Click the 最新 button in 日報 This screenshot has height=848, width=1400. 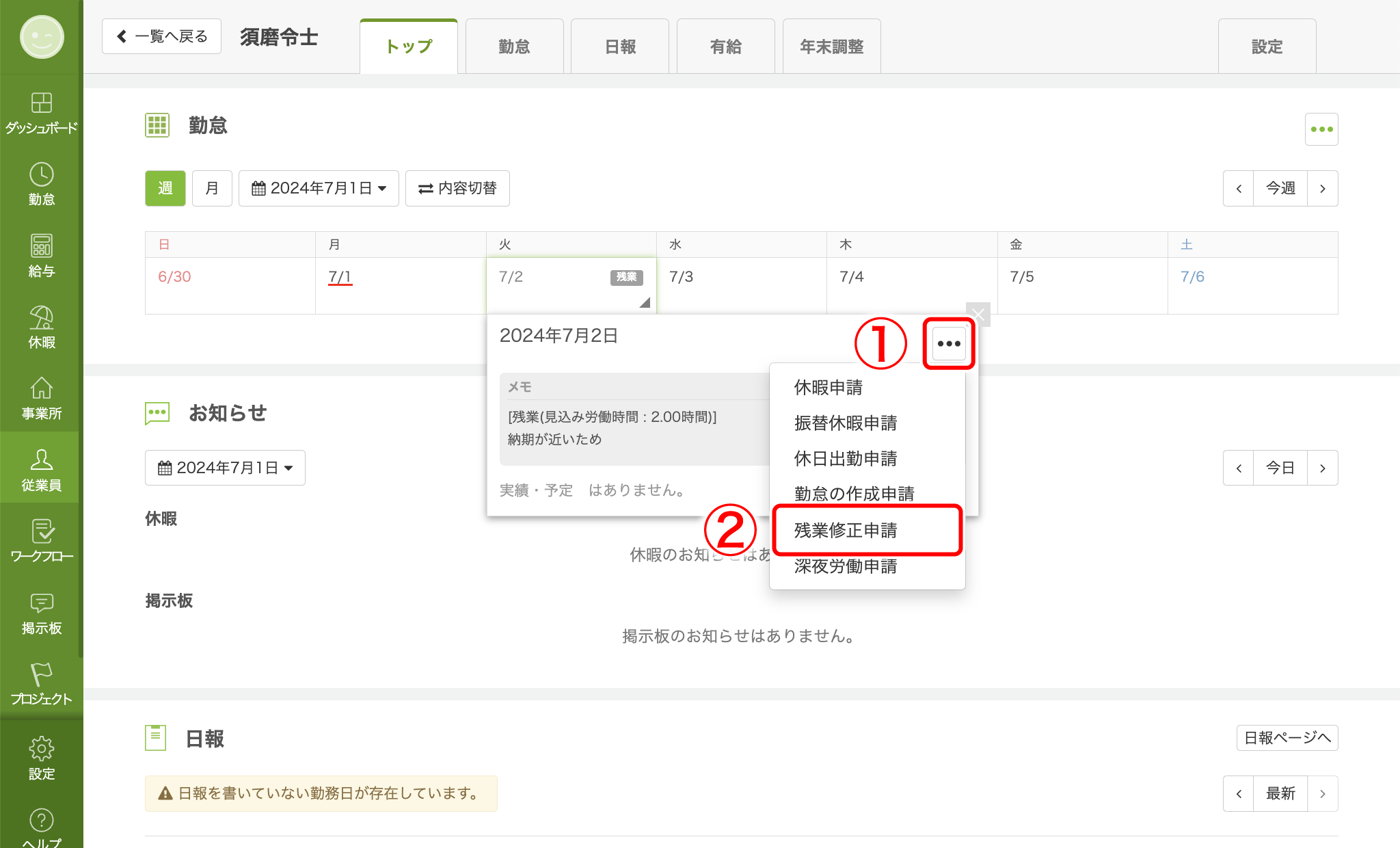tap(1280, 793)
